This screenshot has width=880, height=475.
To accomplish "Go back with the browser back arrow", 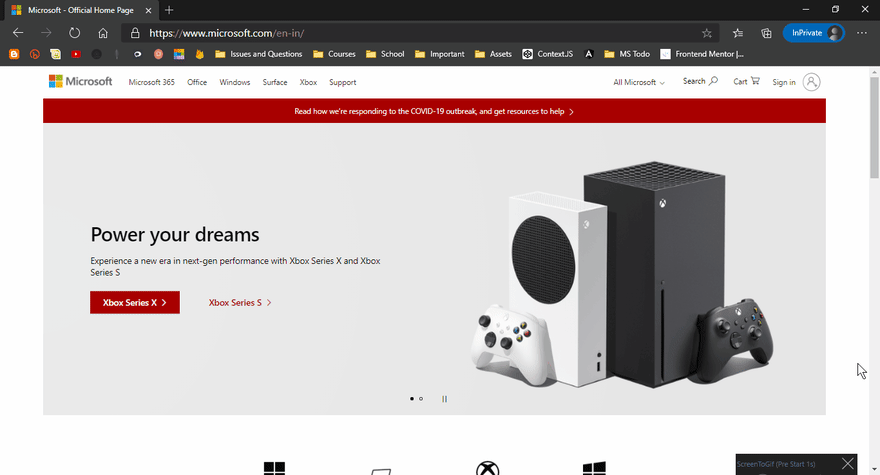I will [x=18, y=33].
